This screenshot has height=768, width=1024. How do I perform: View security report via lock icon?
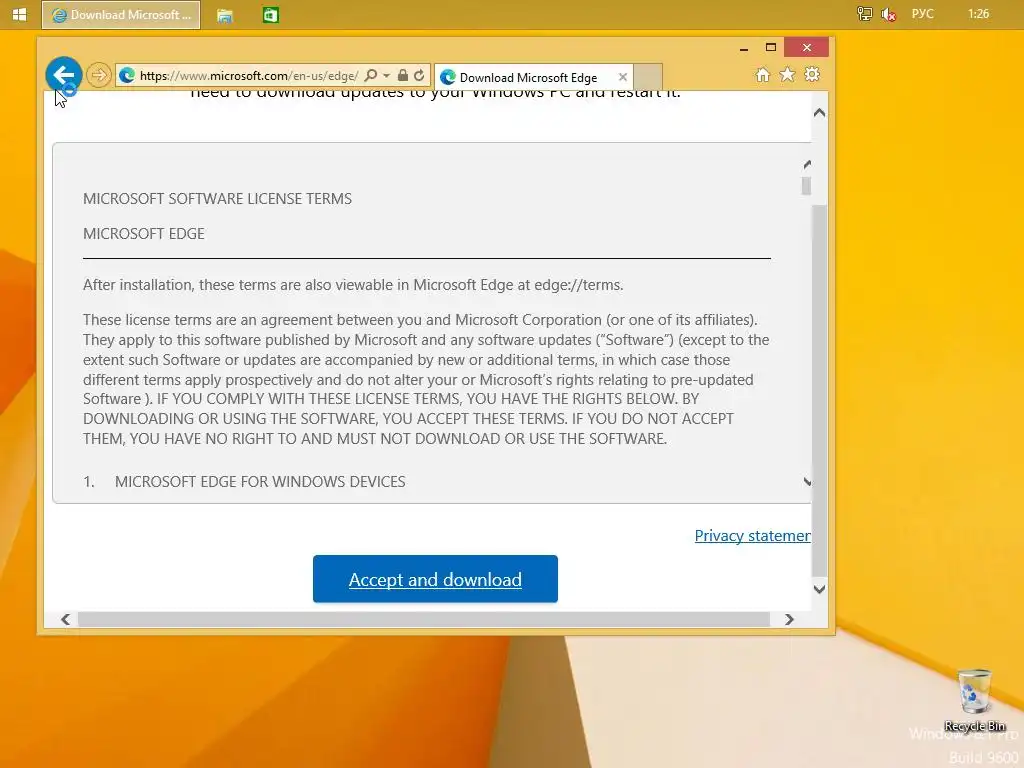click(x=403, y=76)
